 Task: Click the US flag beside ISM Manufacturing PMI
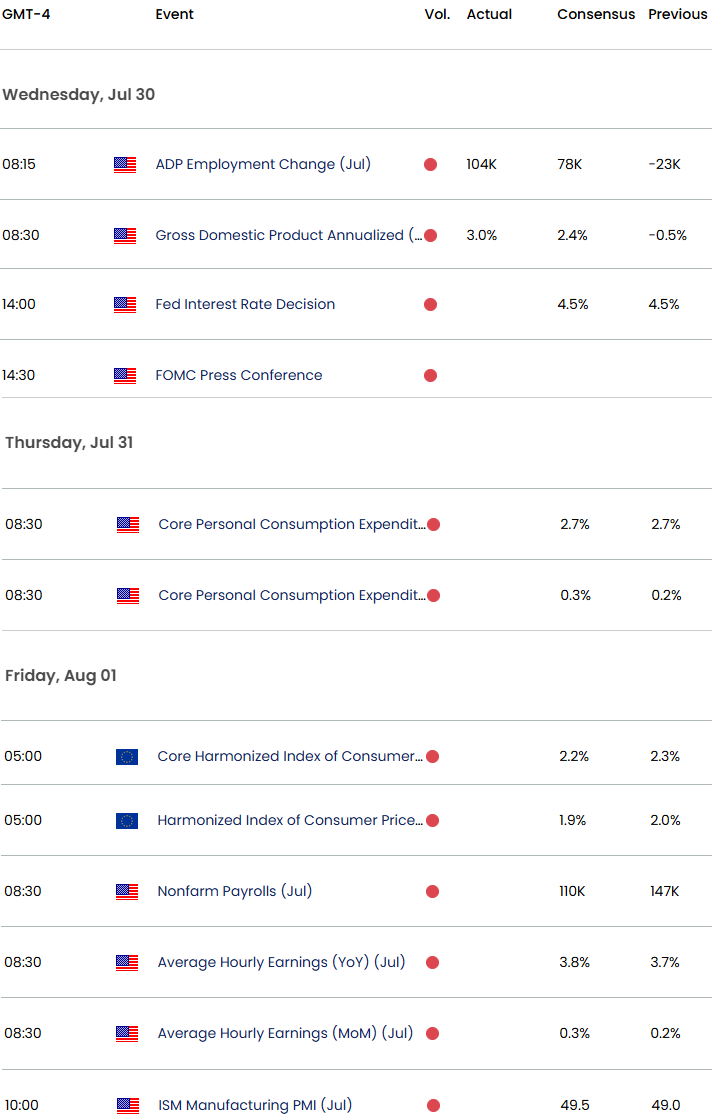(127, 1106)
